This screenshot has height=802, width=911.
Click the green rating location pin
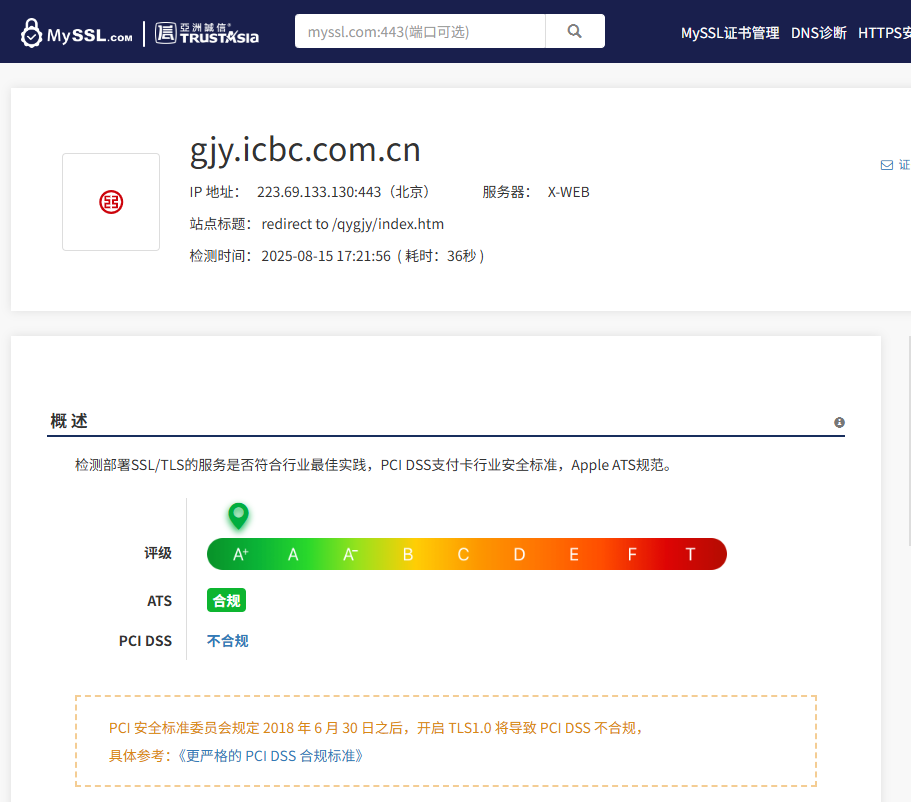click(x=238, y=515)
